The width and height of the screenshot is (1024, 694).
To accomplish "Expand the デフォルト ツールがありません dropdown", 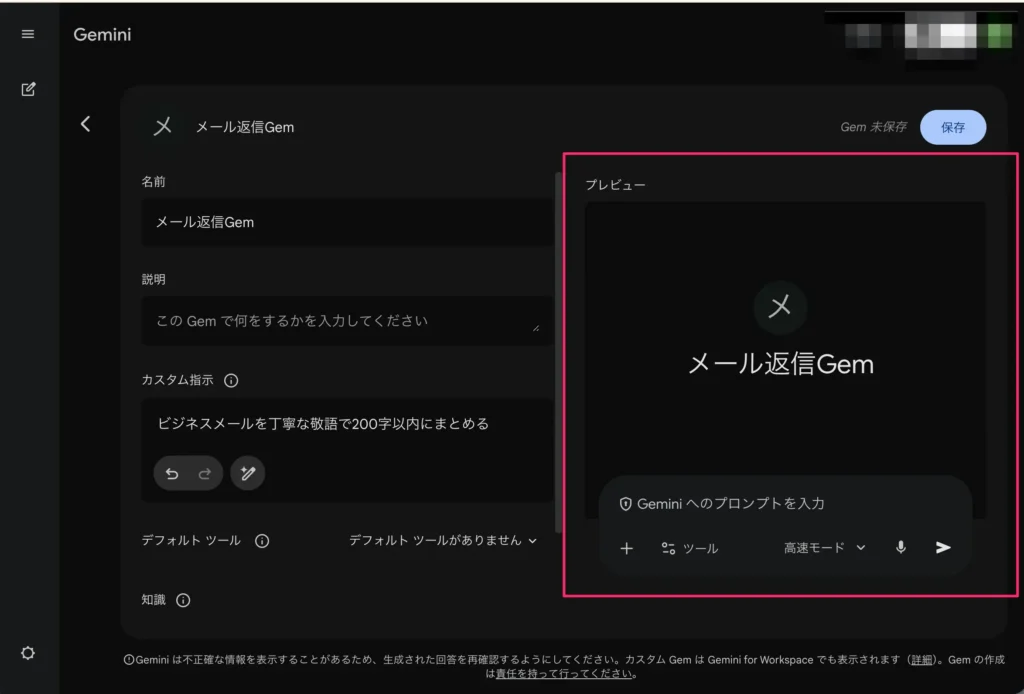I will [x=443, y=541].
